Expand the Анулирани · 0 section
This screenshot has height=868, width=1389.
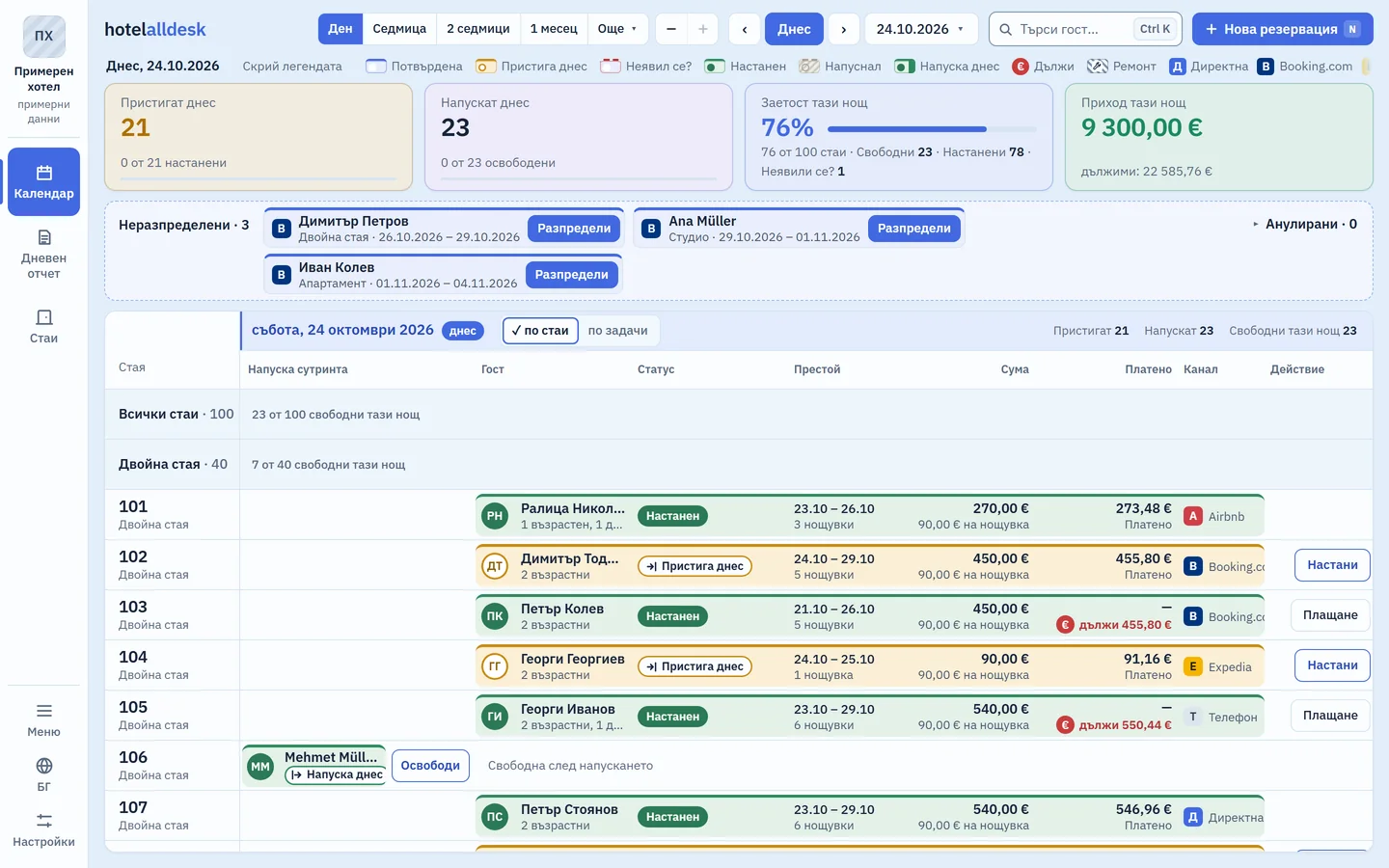click(x=1305, y=224)
